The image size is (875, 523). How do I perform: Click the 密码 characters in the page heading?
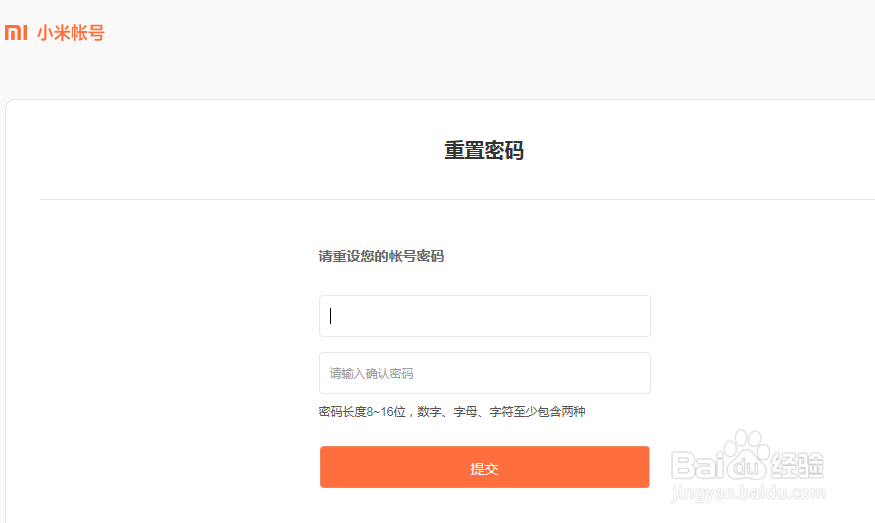click(x=504, y=150)
